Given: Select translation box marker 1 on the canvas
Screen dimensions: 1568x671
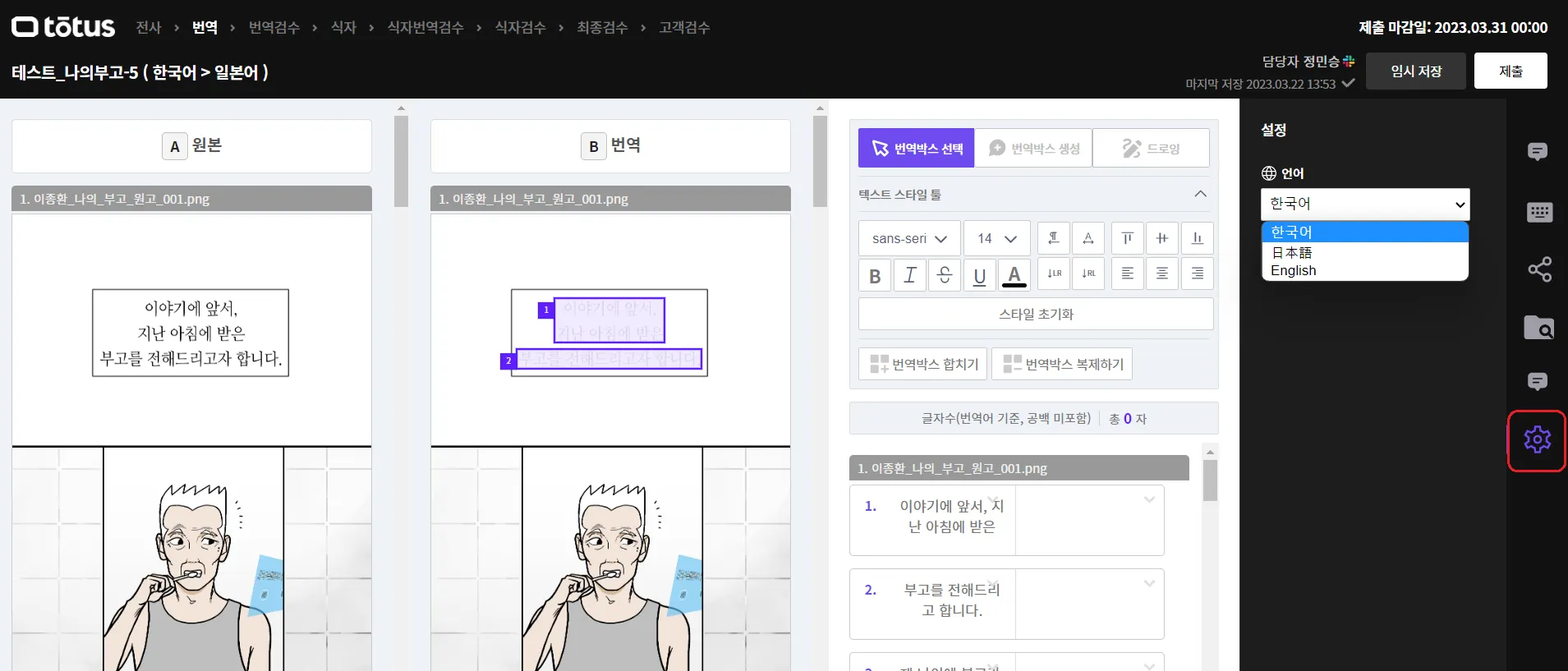Looking at the screenshot, I should click(x=546, y=310).
